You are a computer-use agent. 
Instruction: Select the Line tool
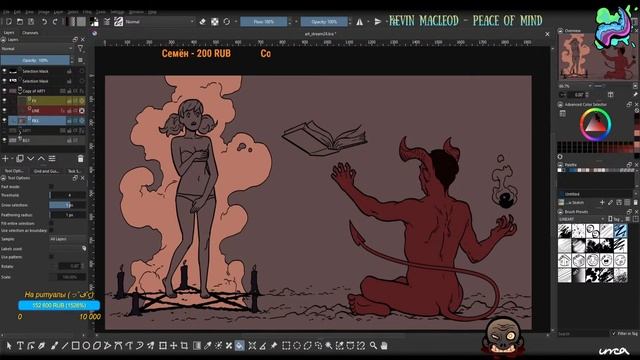pyautogui.click(x=64, y=346)
